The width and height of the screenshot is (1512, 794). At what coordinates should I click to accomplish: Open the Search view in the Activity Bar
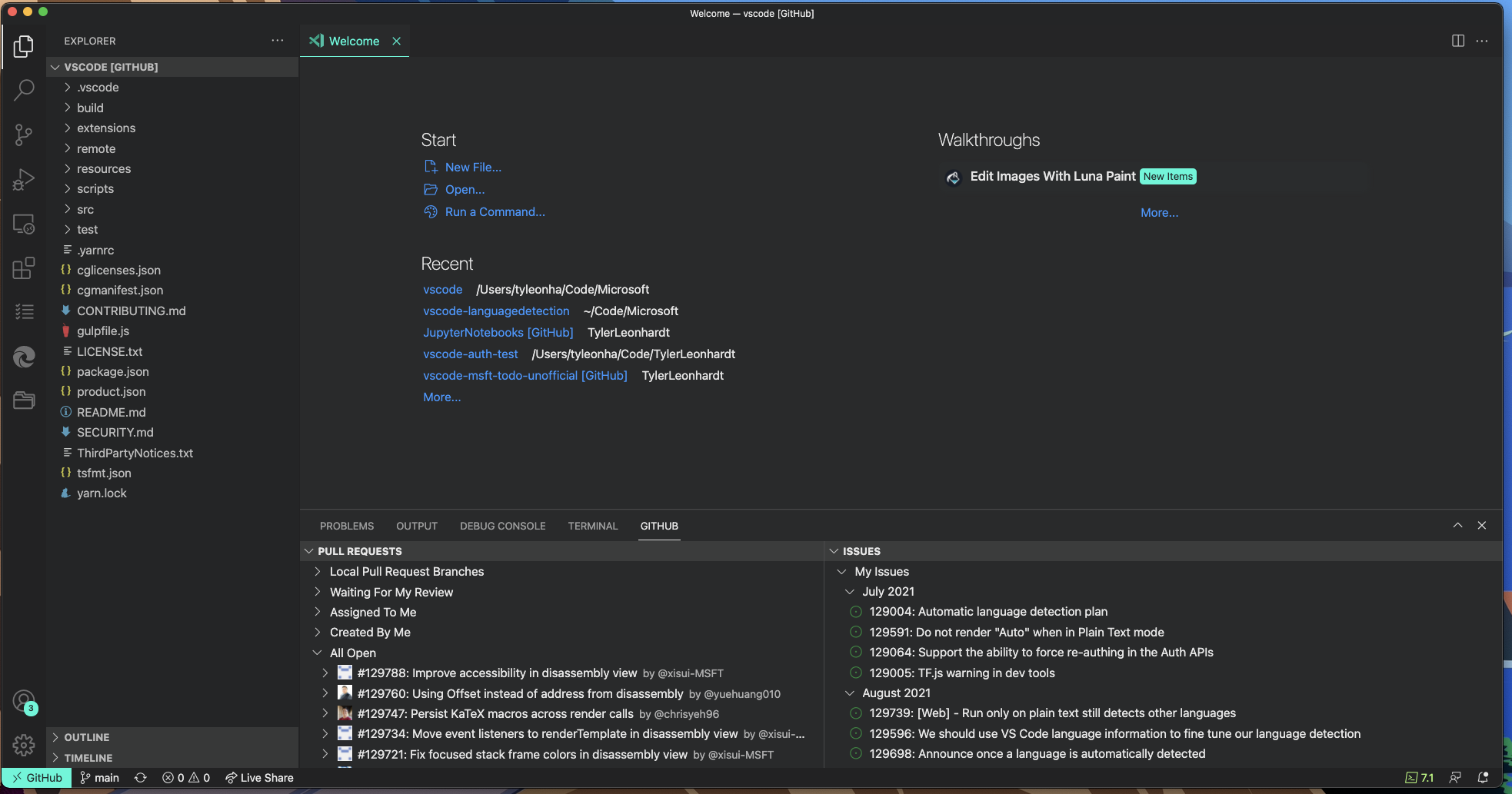tap(24, 90)
